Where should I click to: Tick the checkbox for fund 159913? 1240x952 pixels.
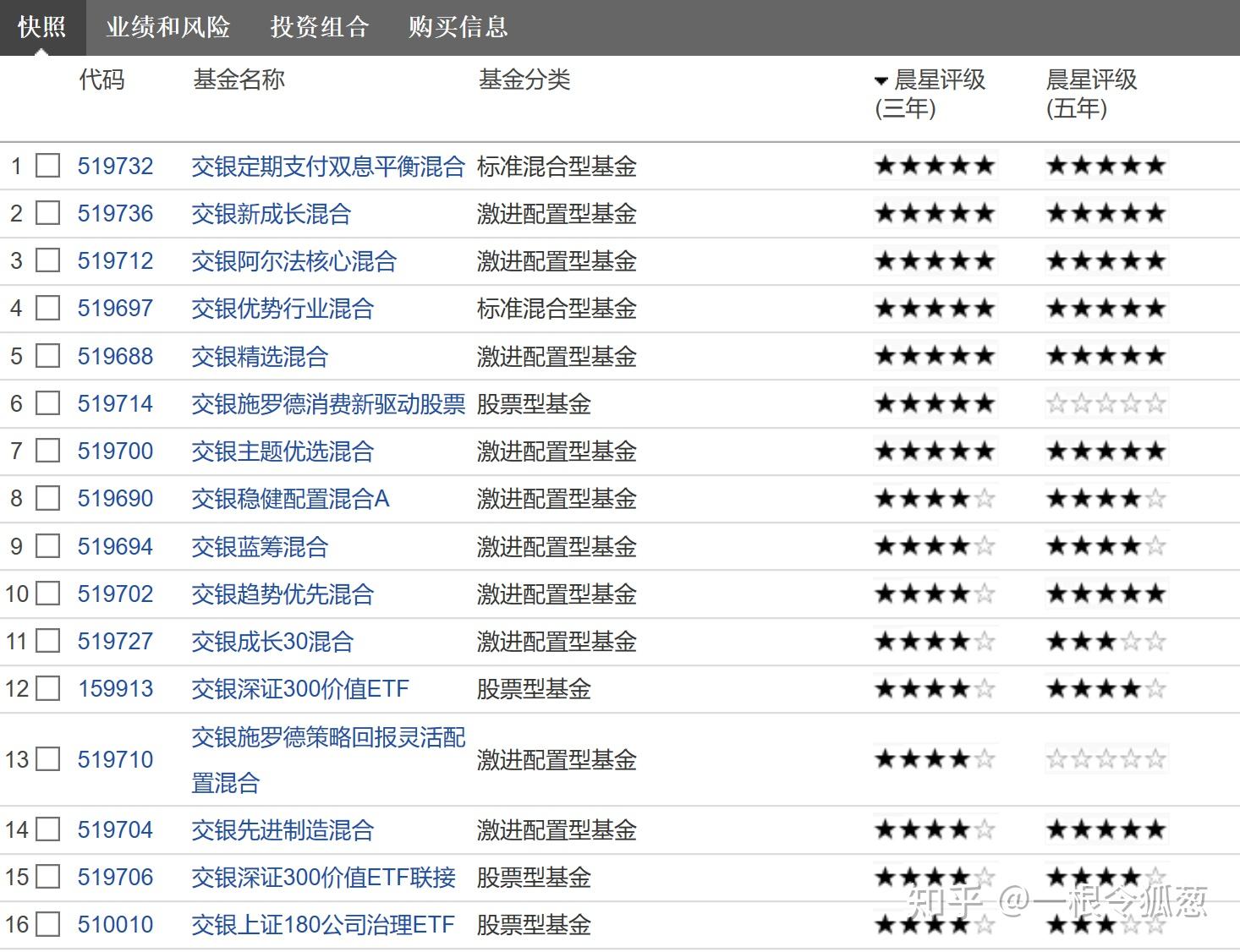point(47,688)
